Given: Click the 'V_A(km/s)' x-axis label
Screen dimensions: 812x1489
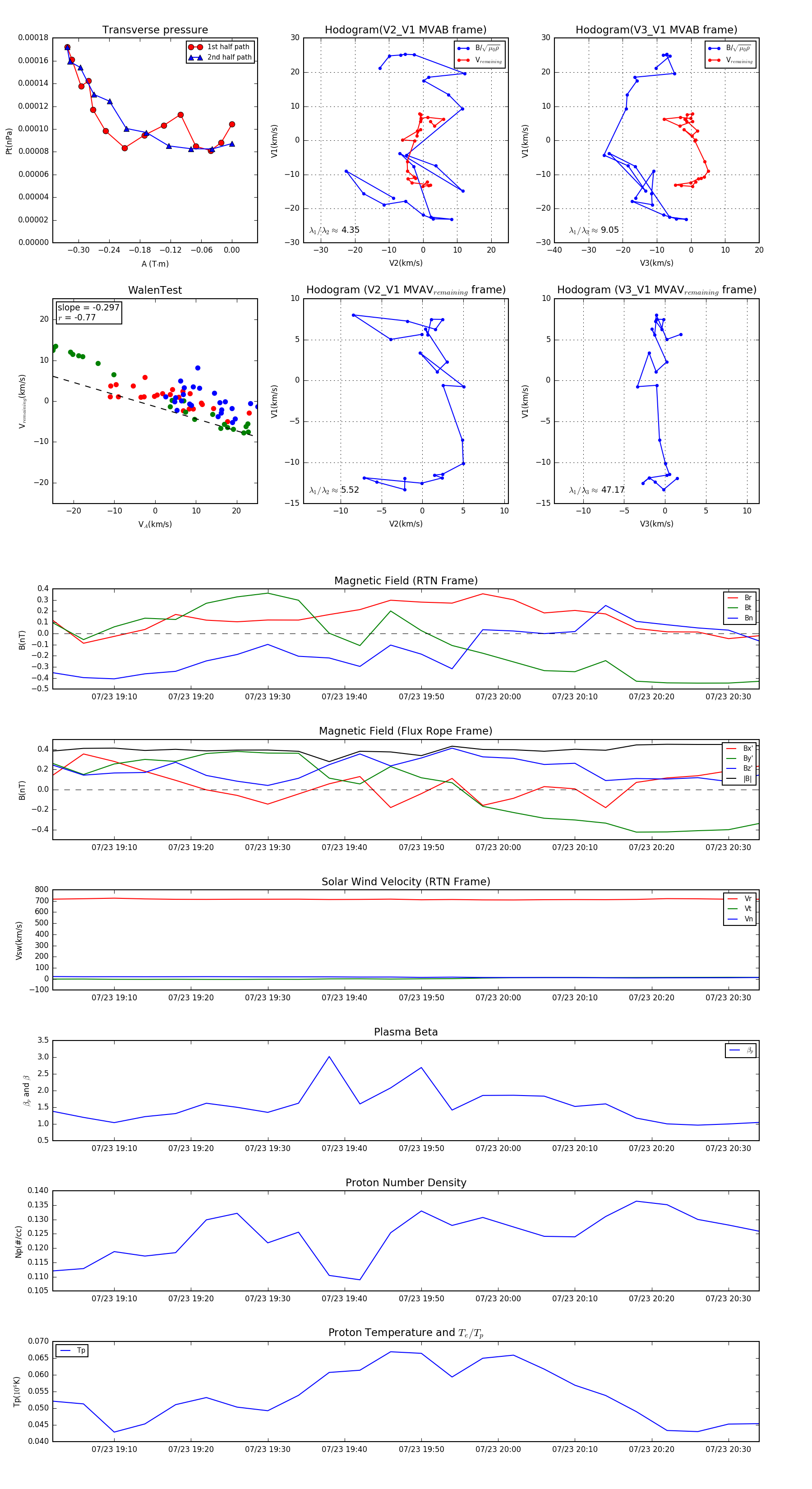Looking at the screenshot, I should (x=155, y=524).
